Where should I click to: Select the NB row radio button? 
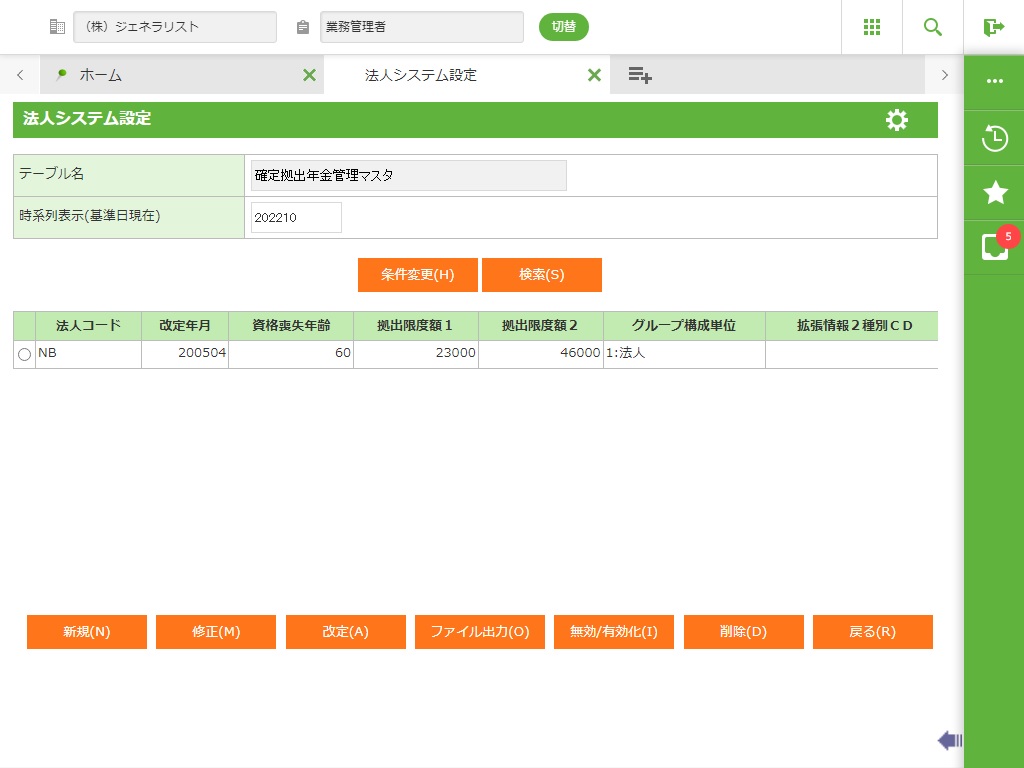point(24,355)
